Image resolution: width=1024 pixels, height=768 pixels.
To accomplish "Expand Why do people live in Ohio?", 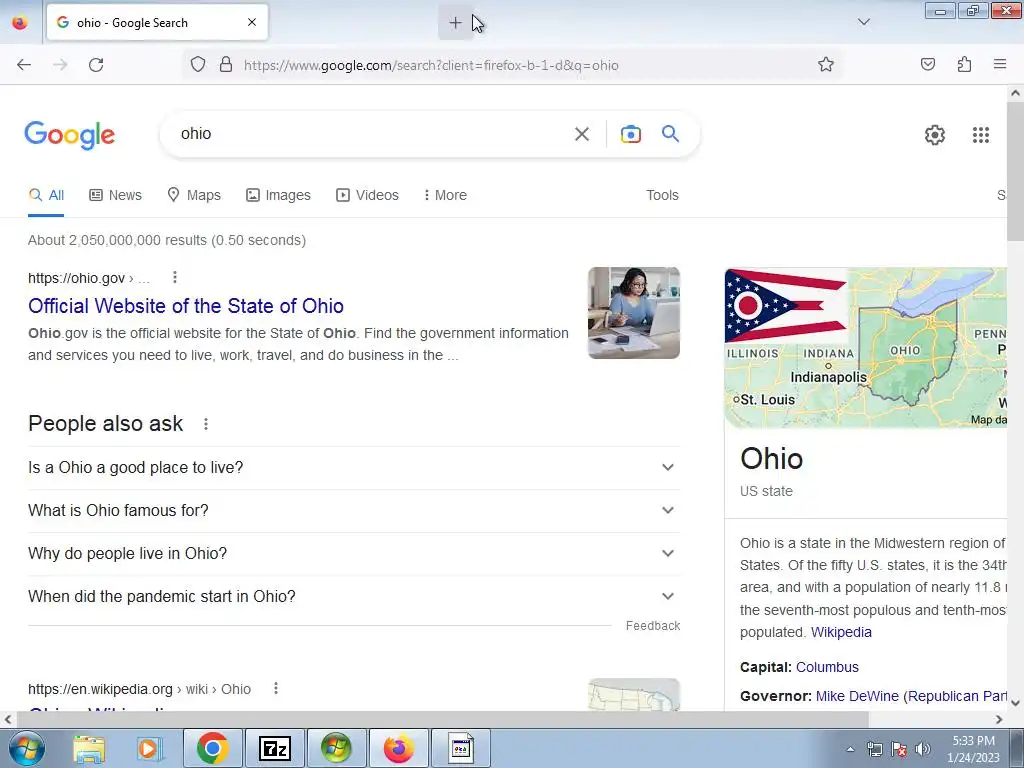I will [354, 554].
